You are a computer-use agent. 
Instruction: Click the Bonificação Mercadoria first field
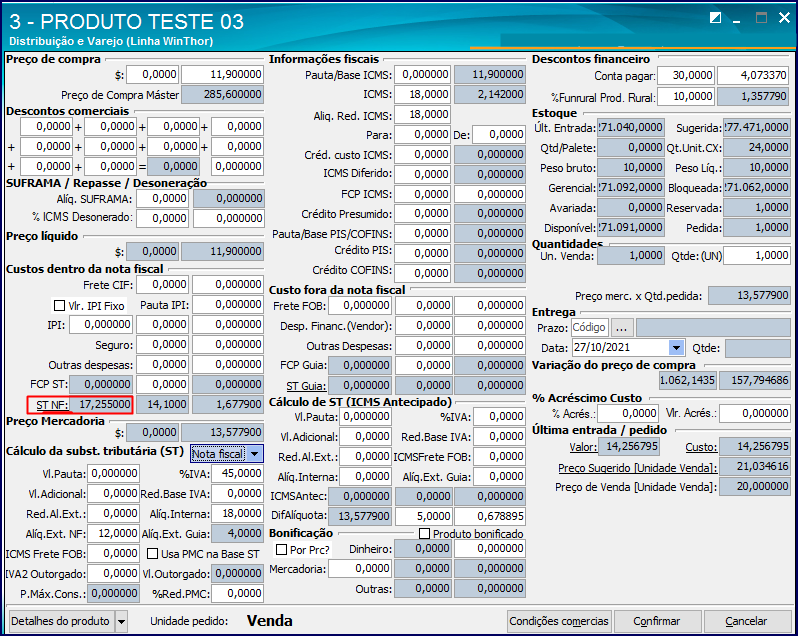(x=360, y=568)
